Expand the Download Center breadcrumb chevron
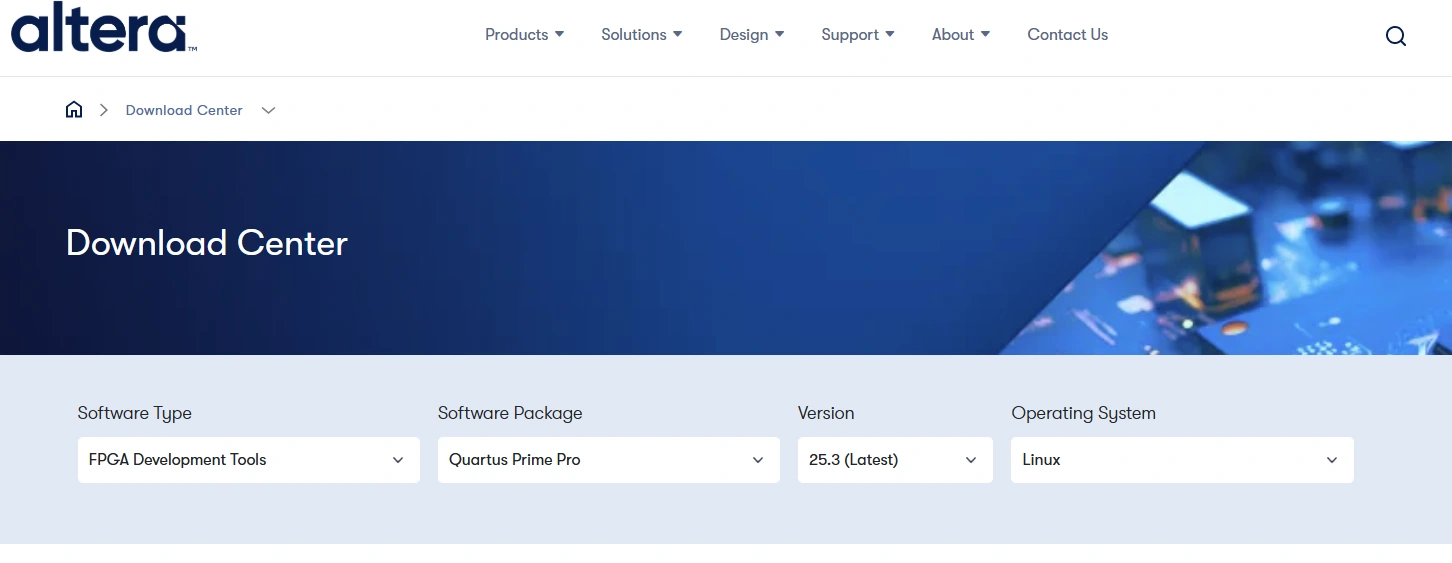The width and height of the screenshot is (1452, 563). click(x=268, y=110)
